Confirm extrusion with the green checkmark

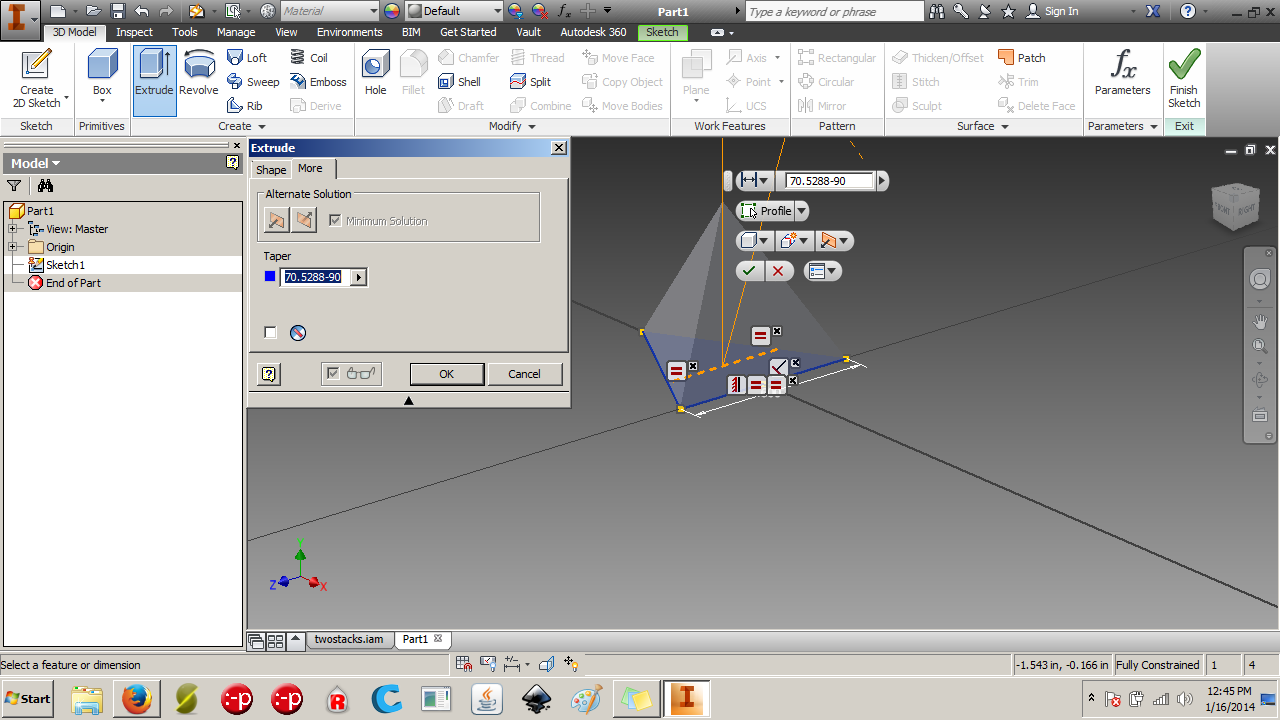pos(749,270)
